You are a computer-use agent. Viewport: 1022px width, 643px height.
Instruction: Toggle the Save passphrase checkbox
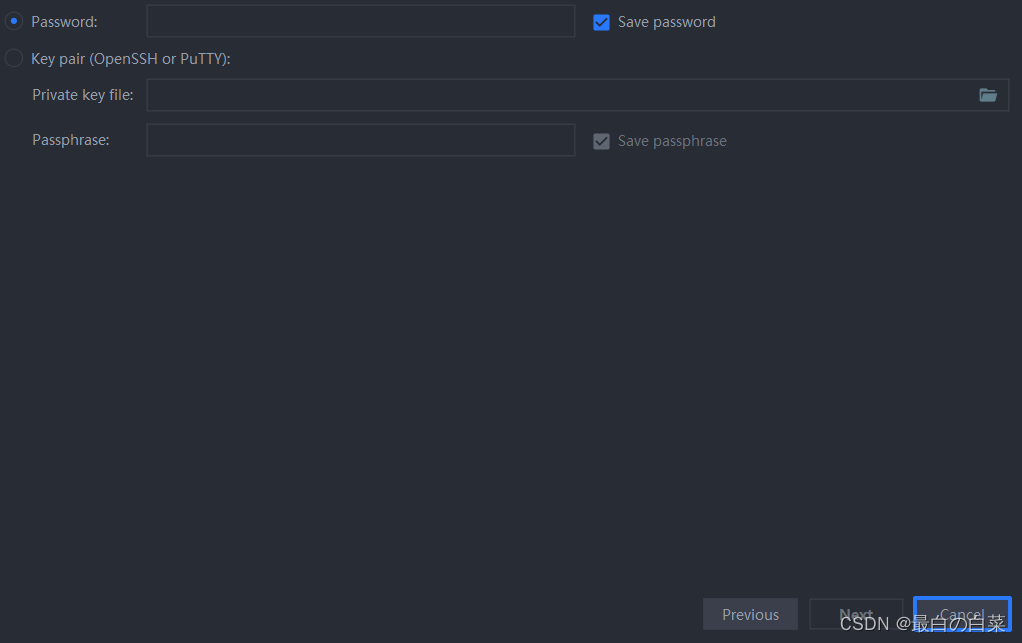tap(601, 141)
